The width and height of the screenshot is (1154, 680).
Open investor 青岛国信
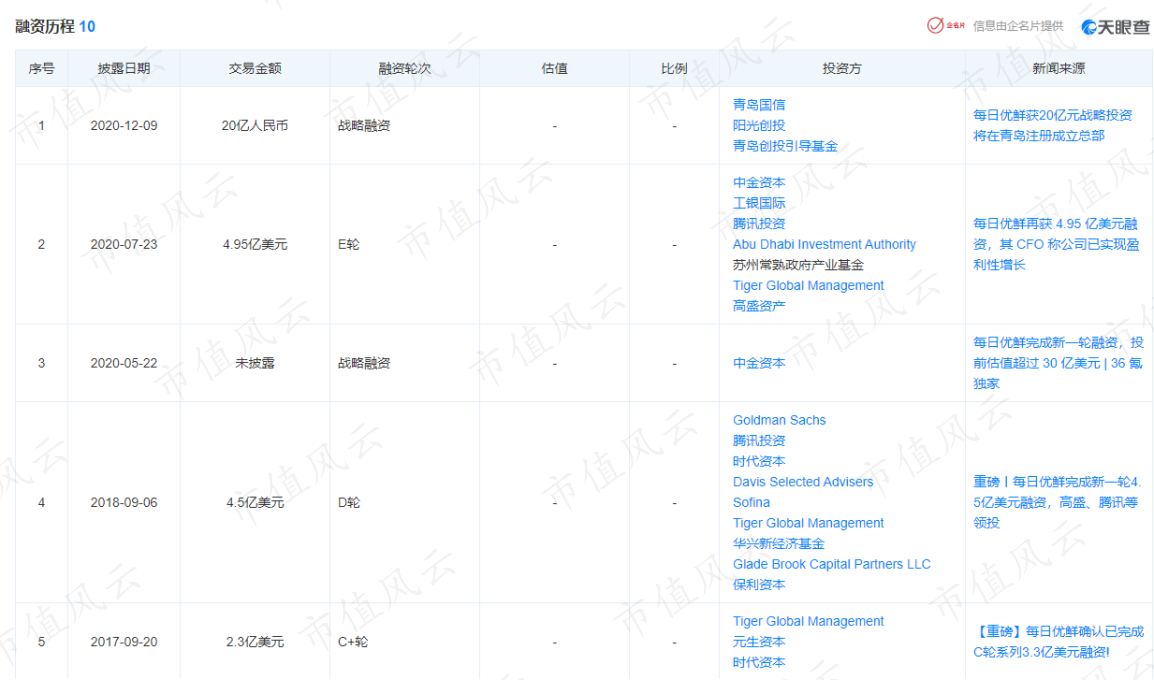(x=759, y=105)
